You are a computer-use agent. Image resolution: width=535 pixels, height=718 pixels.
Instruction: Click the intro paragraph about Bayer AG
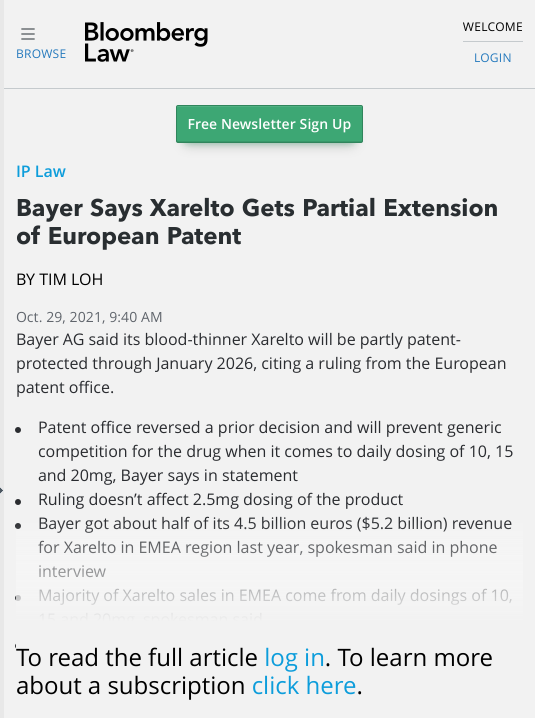click(261, 364)
